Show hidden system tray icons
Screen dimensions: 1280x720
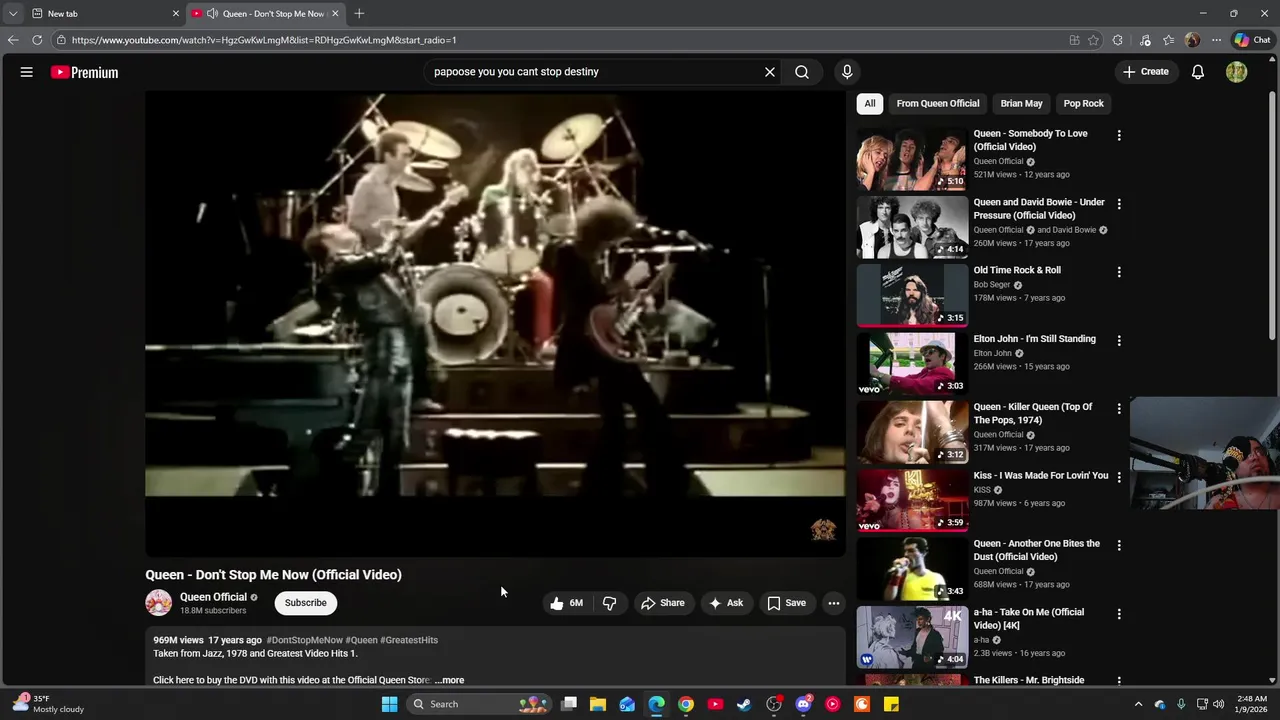(x=1138, y=704)
